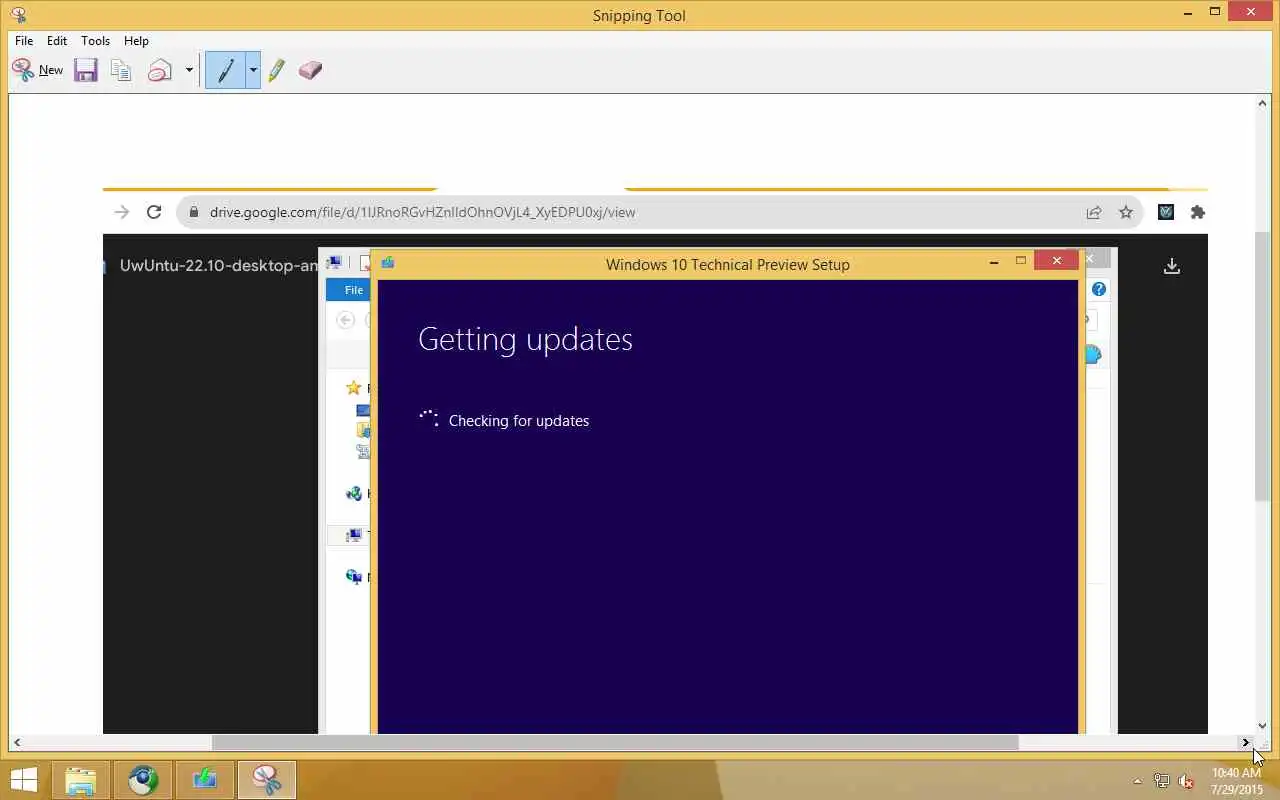
Task: Minimize the Windows 10 Technical Preview Setup window
Action: click(x=994, y=262)
